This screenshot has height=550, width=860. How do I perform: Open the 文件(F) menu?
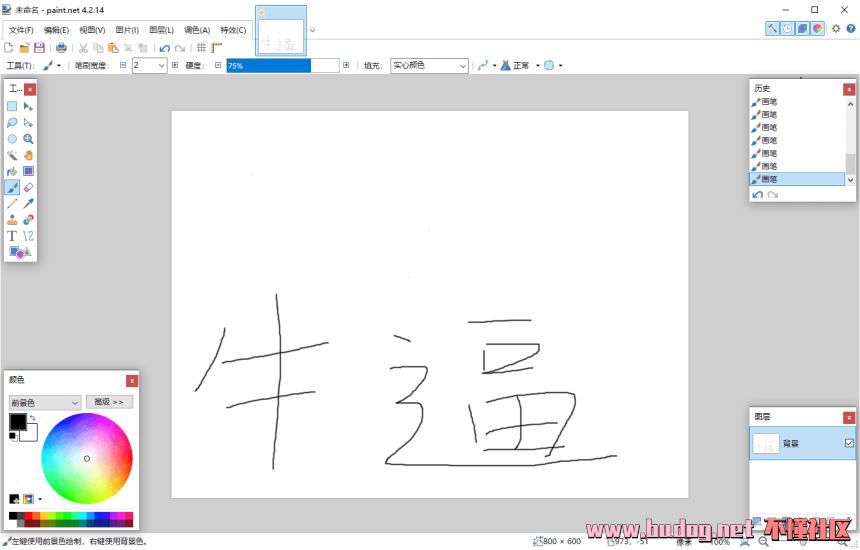21,30
